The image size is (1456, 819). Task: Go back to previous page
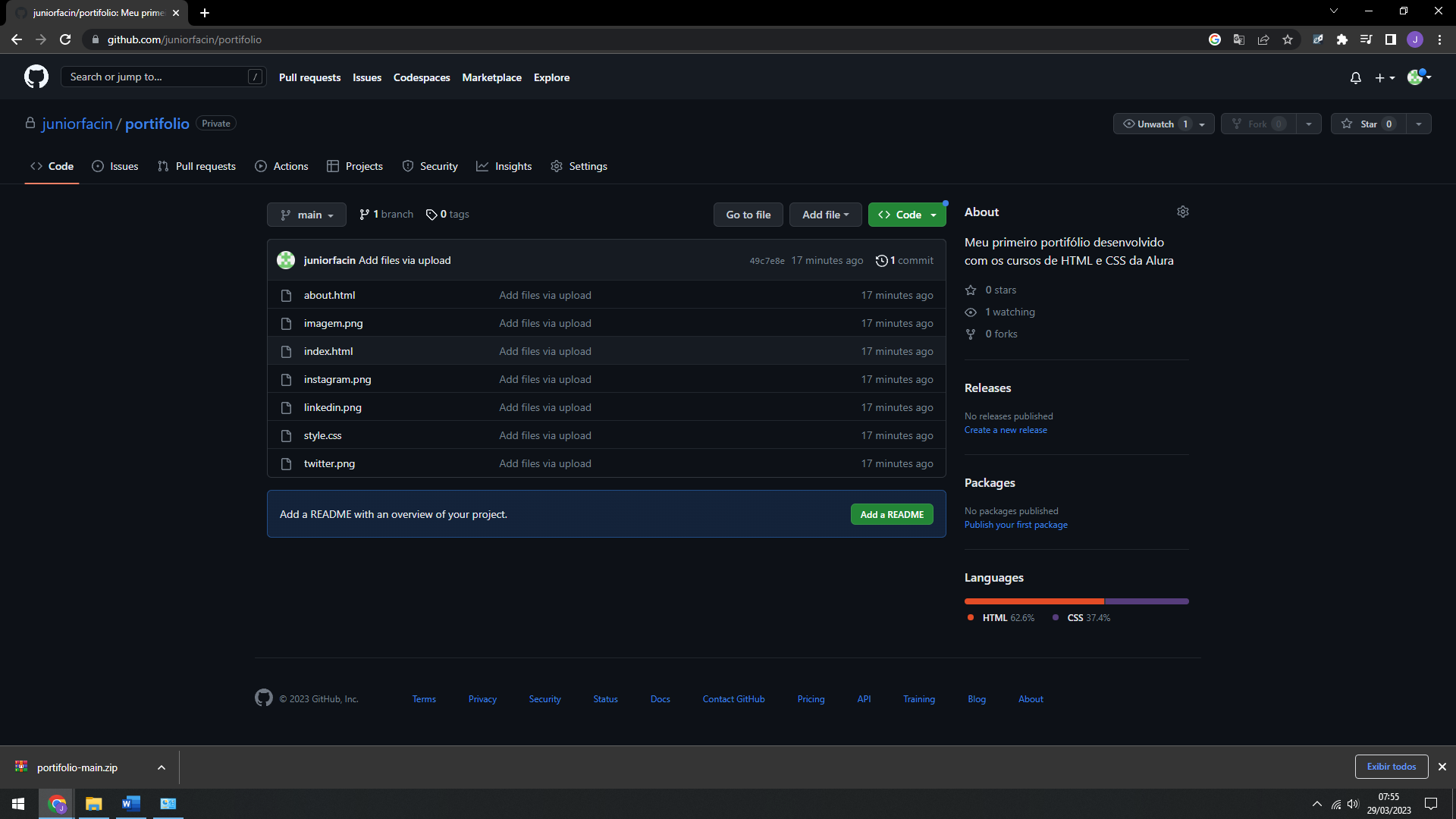click(17, 39)
